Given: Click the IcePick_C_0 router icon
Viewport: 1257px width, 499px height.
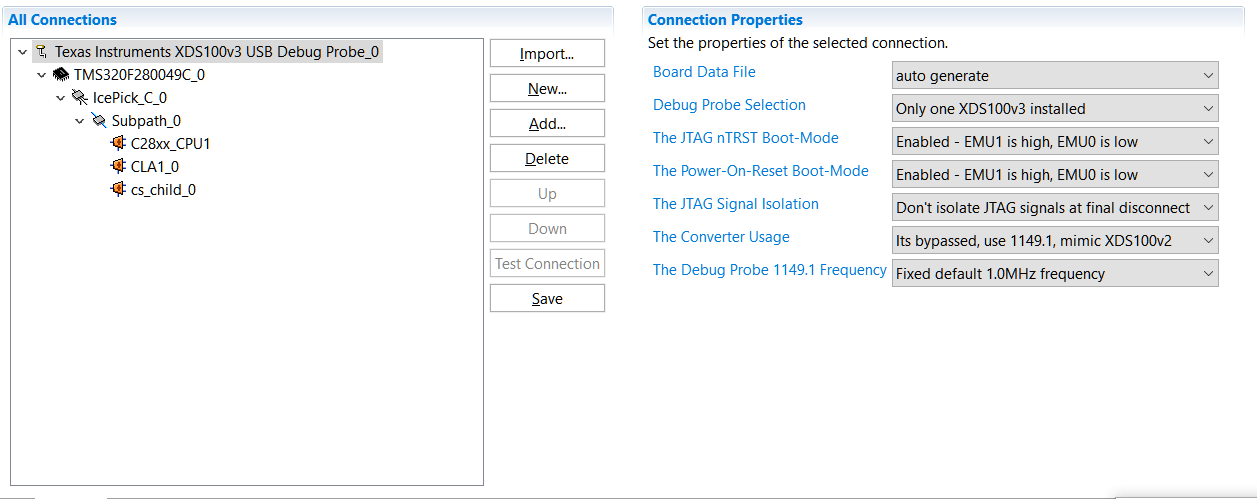Looking at the screenshot, I should 80,97.
